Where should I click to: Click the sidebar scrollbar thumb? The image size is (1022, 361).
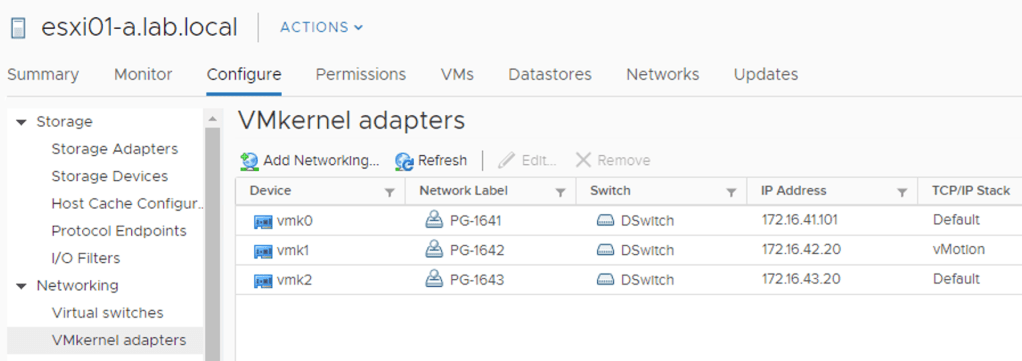click(212, 244)
